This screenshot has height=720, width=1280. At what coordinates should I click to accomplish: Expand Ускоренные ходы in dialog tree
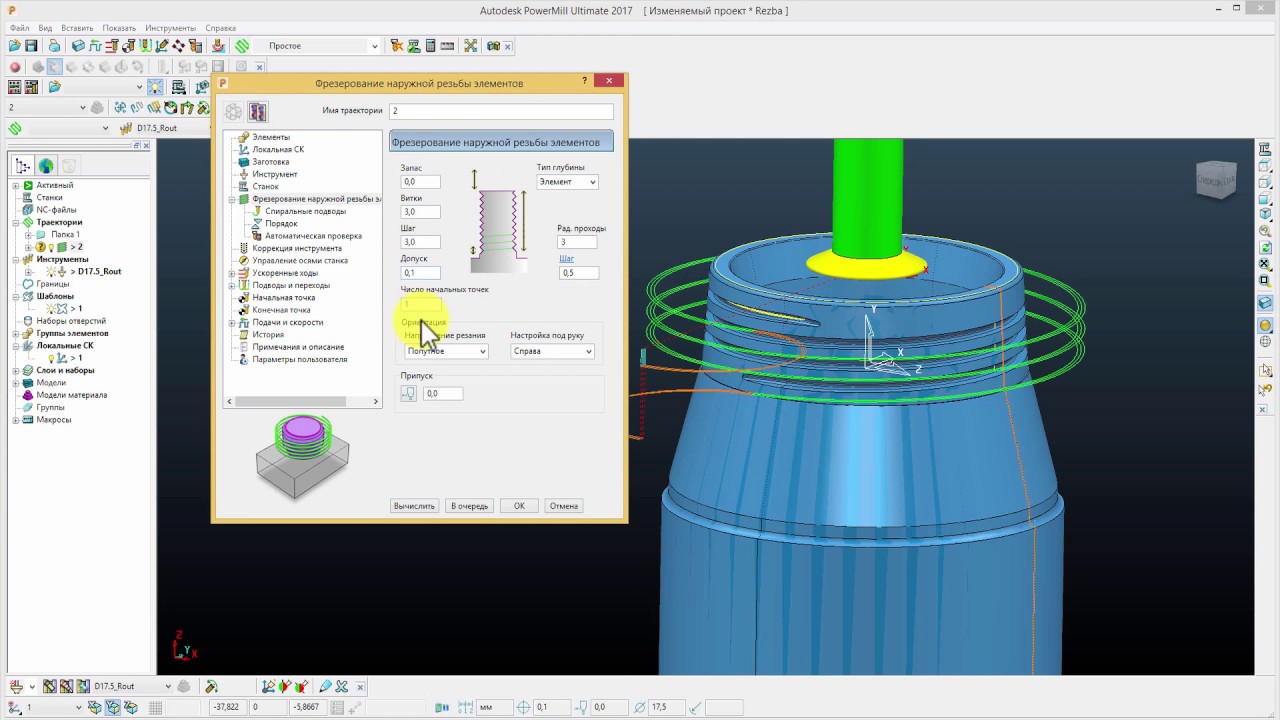pyautogui.click(x=232, y=273)
